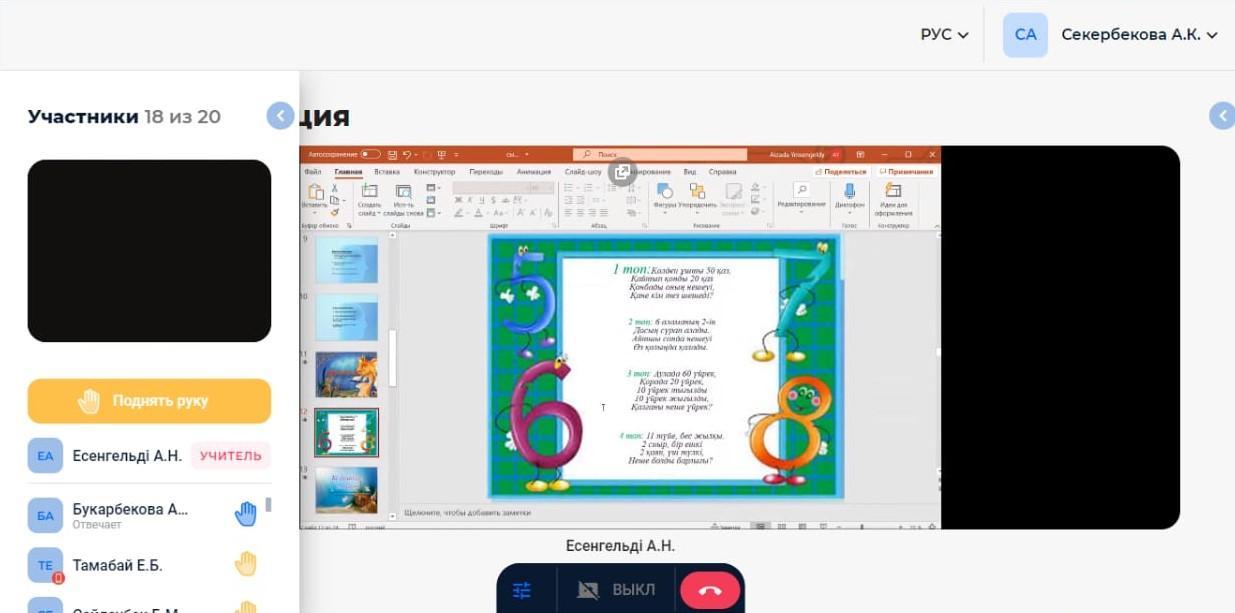Viewport: 1235px width, 613px height.
Task: Open the Редактирование editing panel icon
Action: (803, 192)
